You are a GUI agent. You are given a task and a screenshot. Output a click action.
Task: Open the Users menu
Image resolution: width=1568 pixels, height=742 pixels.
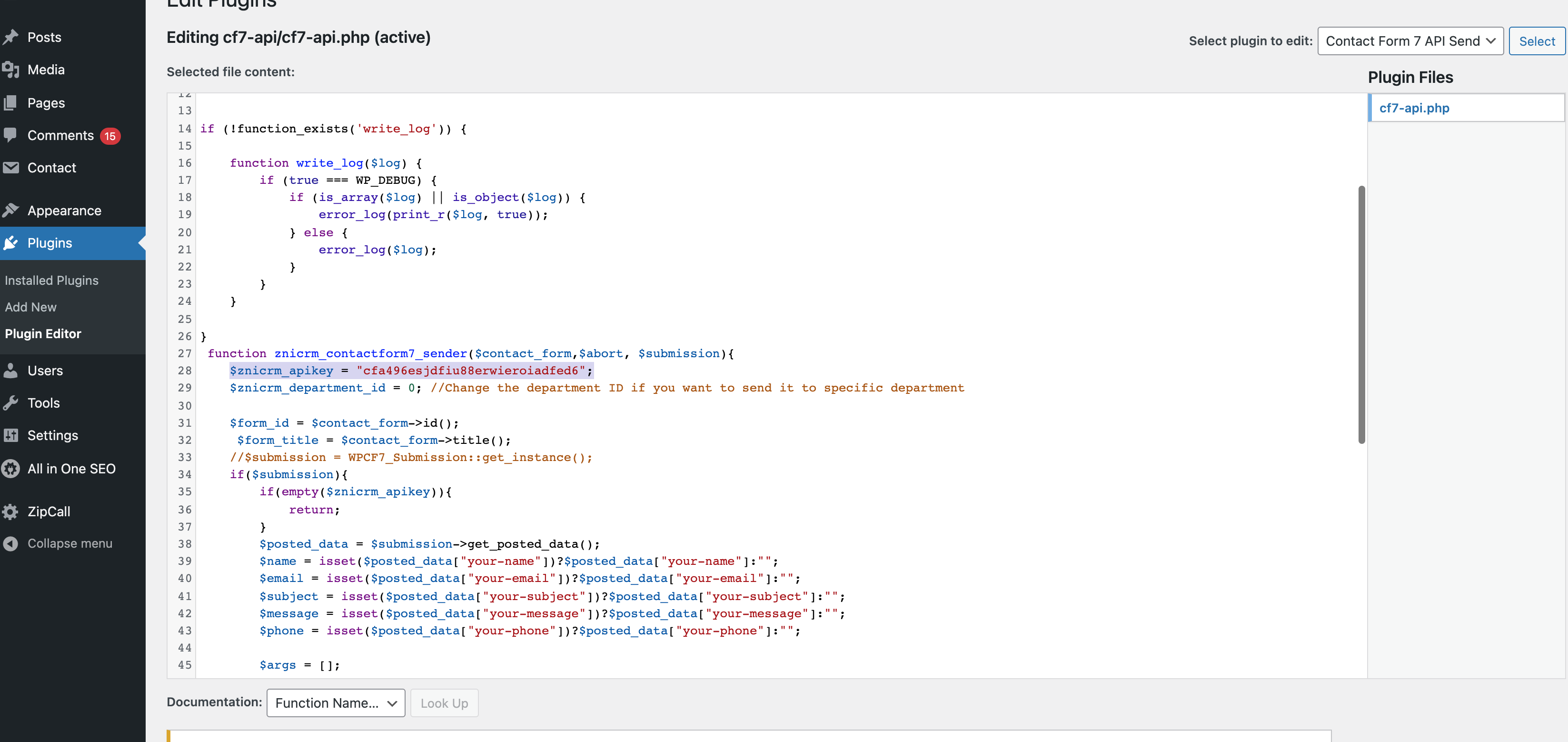[x=44, y=371]
